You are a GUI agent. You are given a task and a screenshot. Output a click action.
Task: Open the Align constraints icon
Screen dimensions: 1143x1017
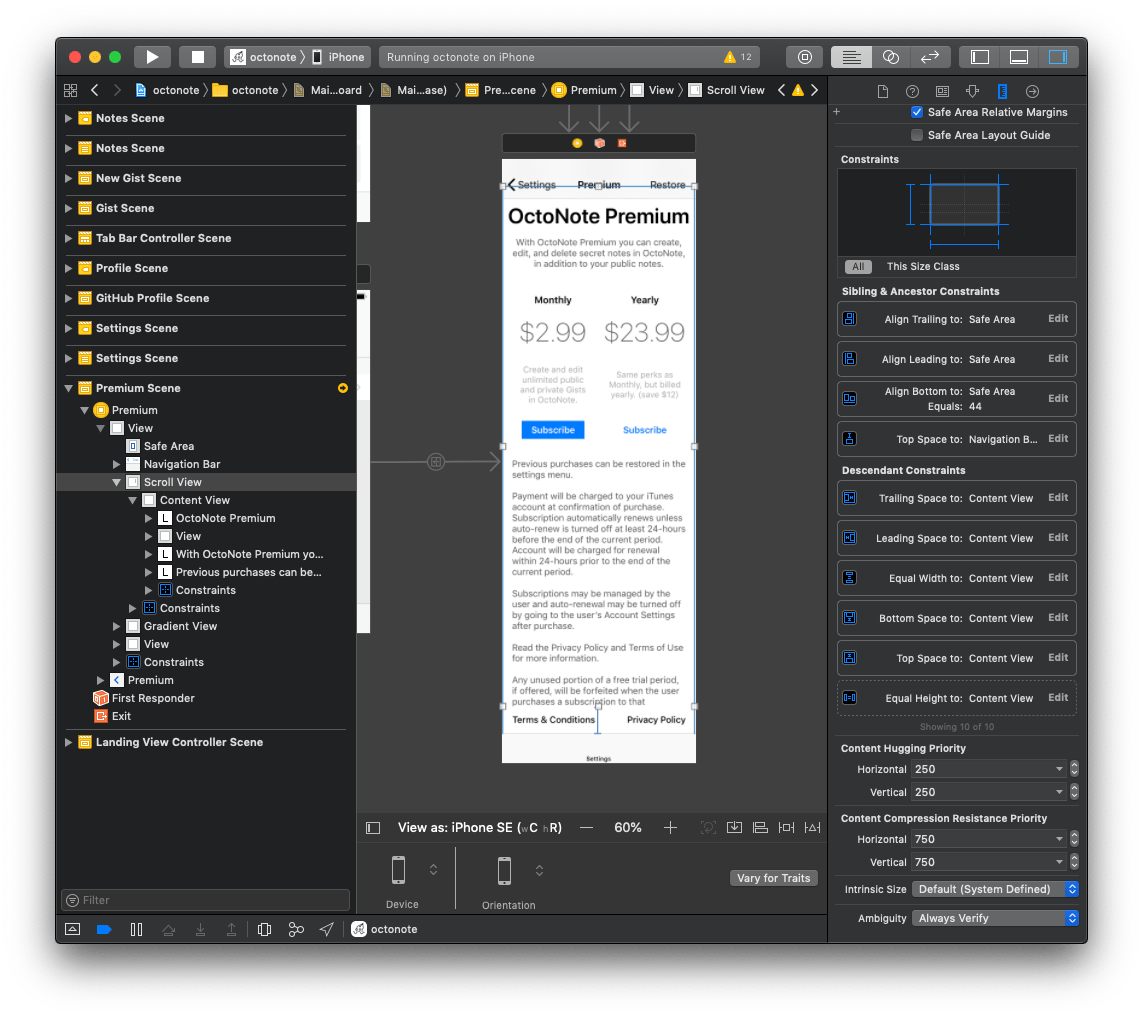(760, 828)
